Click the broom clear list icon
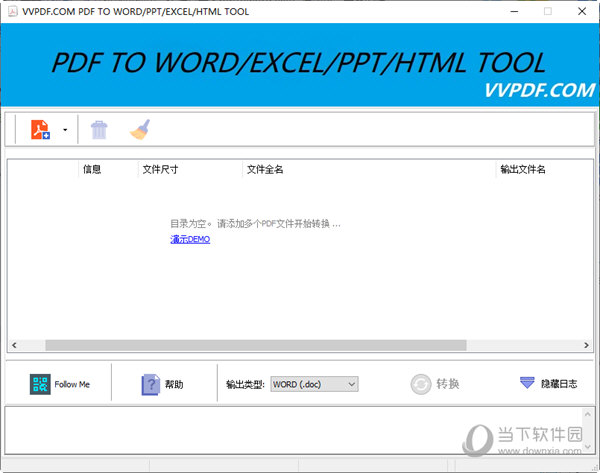 pyautogui.click(x=140, y=129)
